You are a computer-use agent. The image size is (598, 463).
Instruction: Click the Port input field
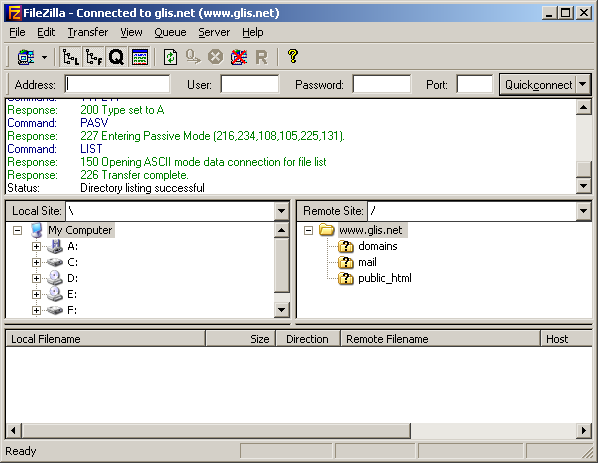point(475,84)
